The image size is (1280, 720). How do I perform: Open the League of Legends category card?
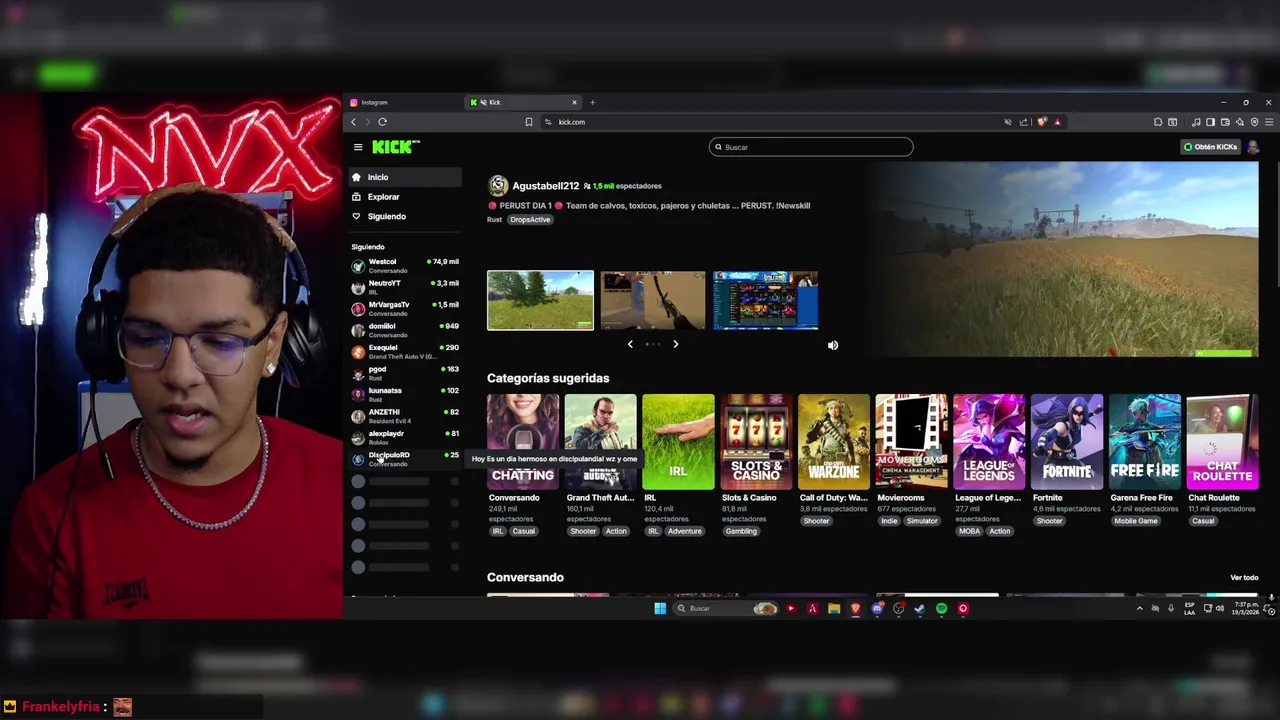(x=989, y=442)
